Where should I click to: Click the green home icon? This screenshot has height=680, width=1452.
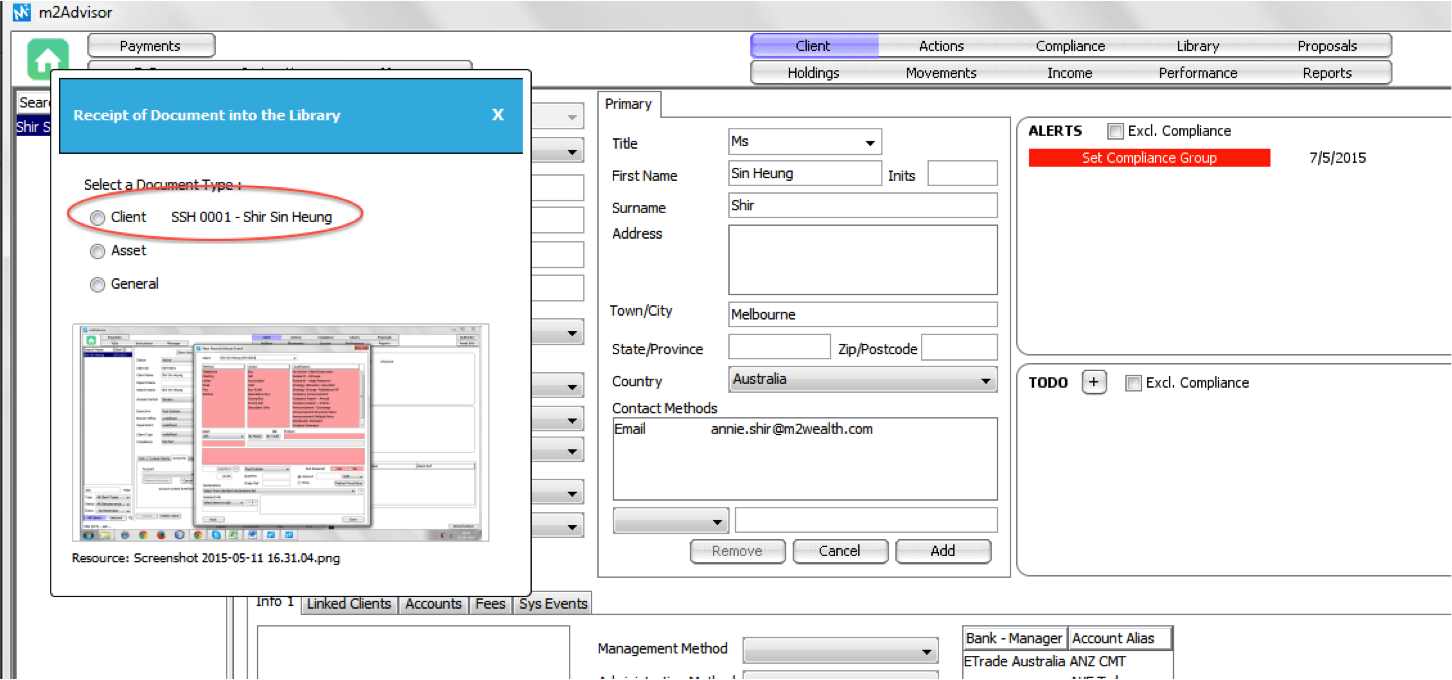click(x=48, y=59)
